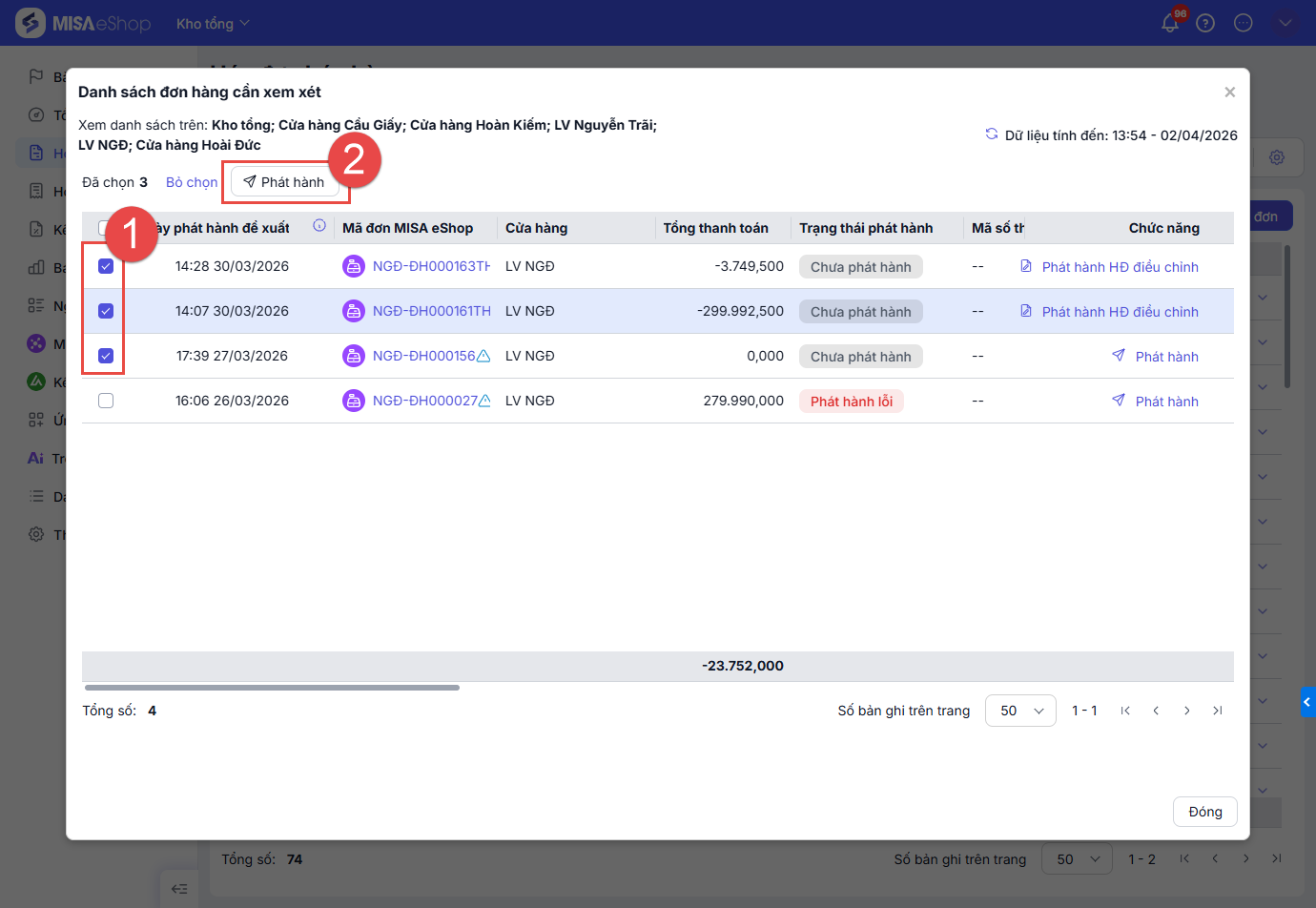Open the records per page dropdown
Viewport: 1316px width, 908px height.
pos(1019,711)
